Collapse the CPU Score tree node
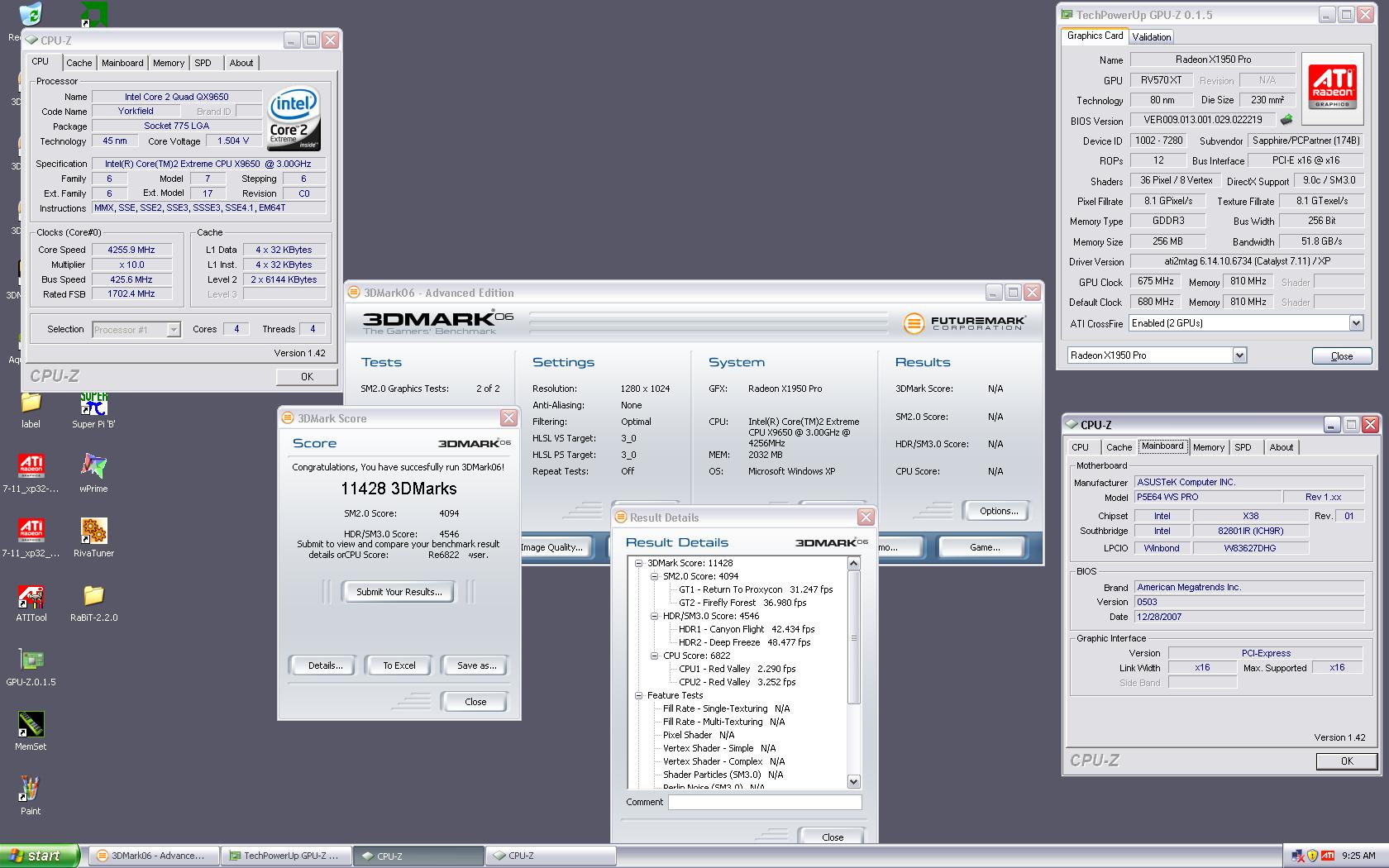This screenshot has width=1389, height=868. 654,656
